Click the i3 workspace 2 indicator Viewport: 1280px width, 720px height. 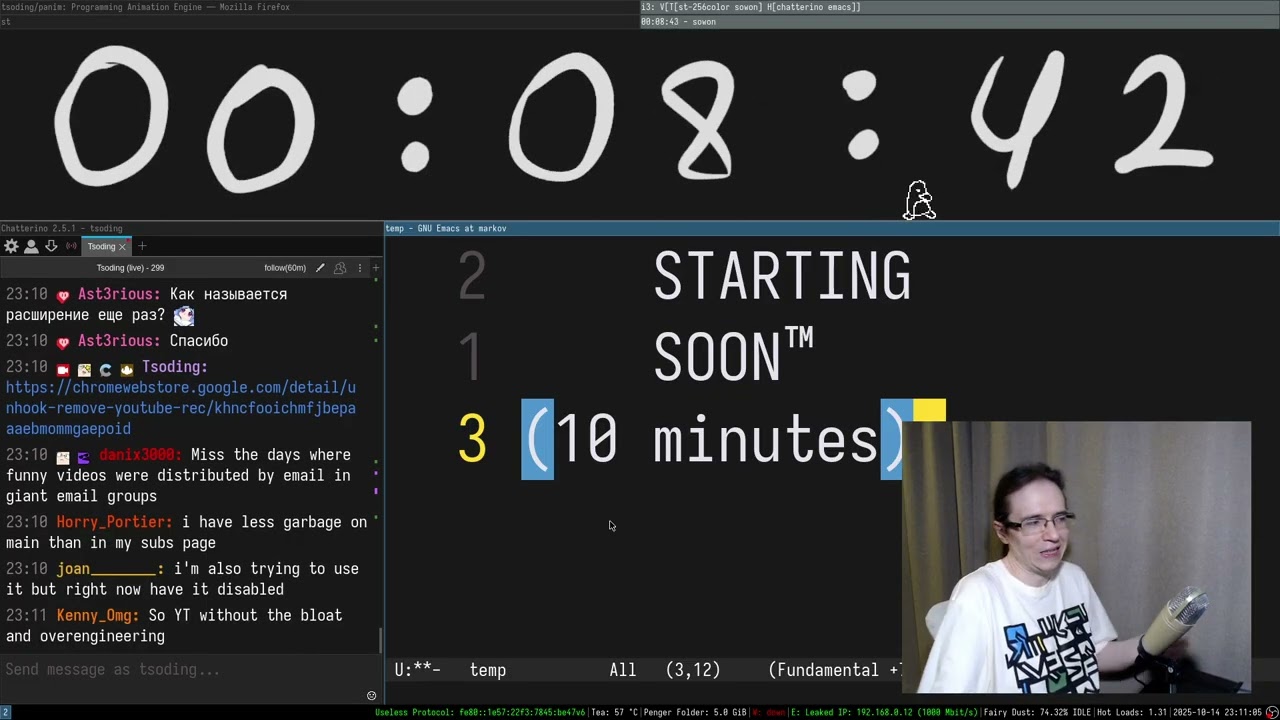point(5,712)
